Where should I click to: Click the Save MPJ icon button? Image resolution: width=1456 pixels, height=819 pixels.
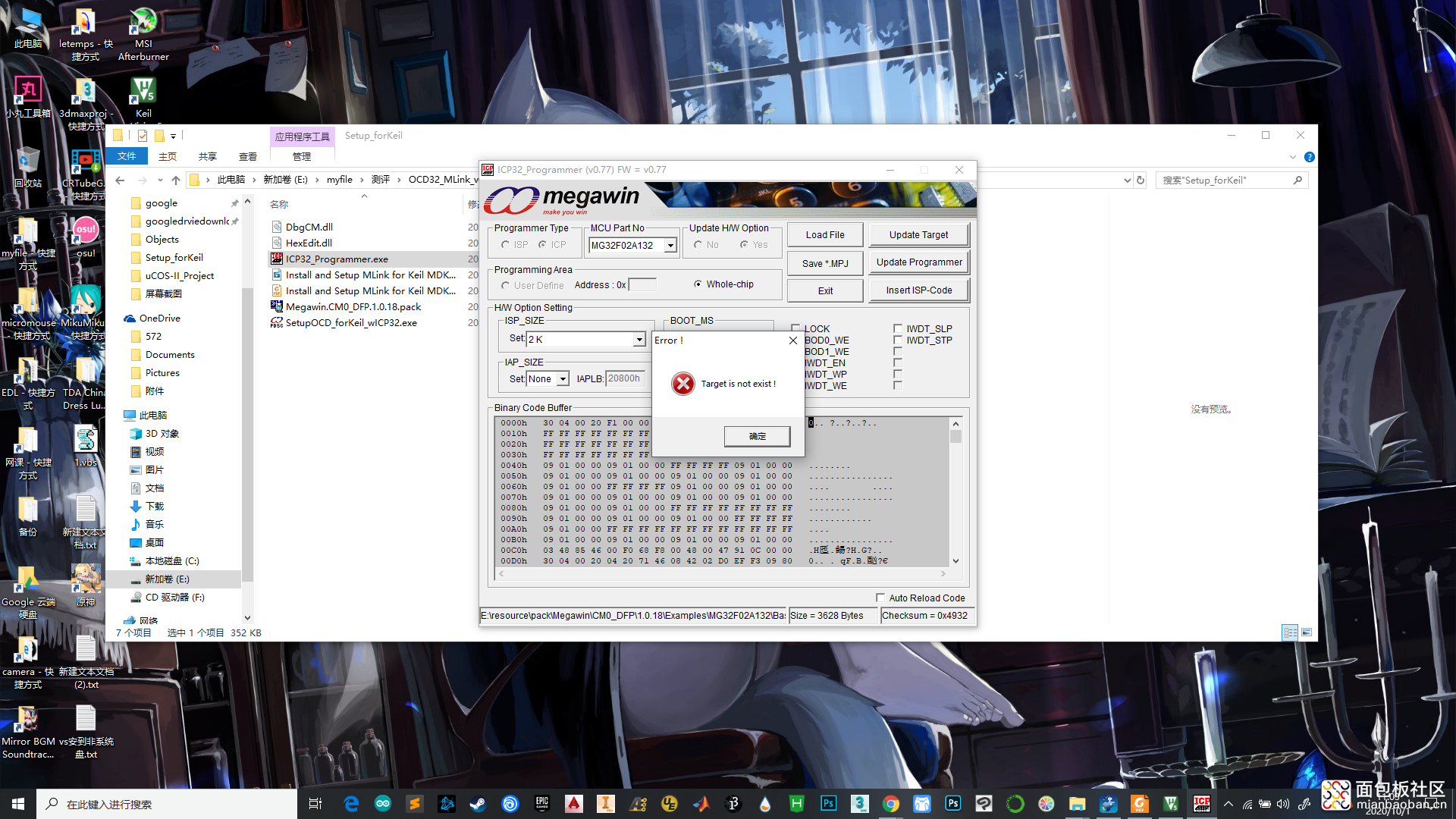click(x=825, y=262)
